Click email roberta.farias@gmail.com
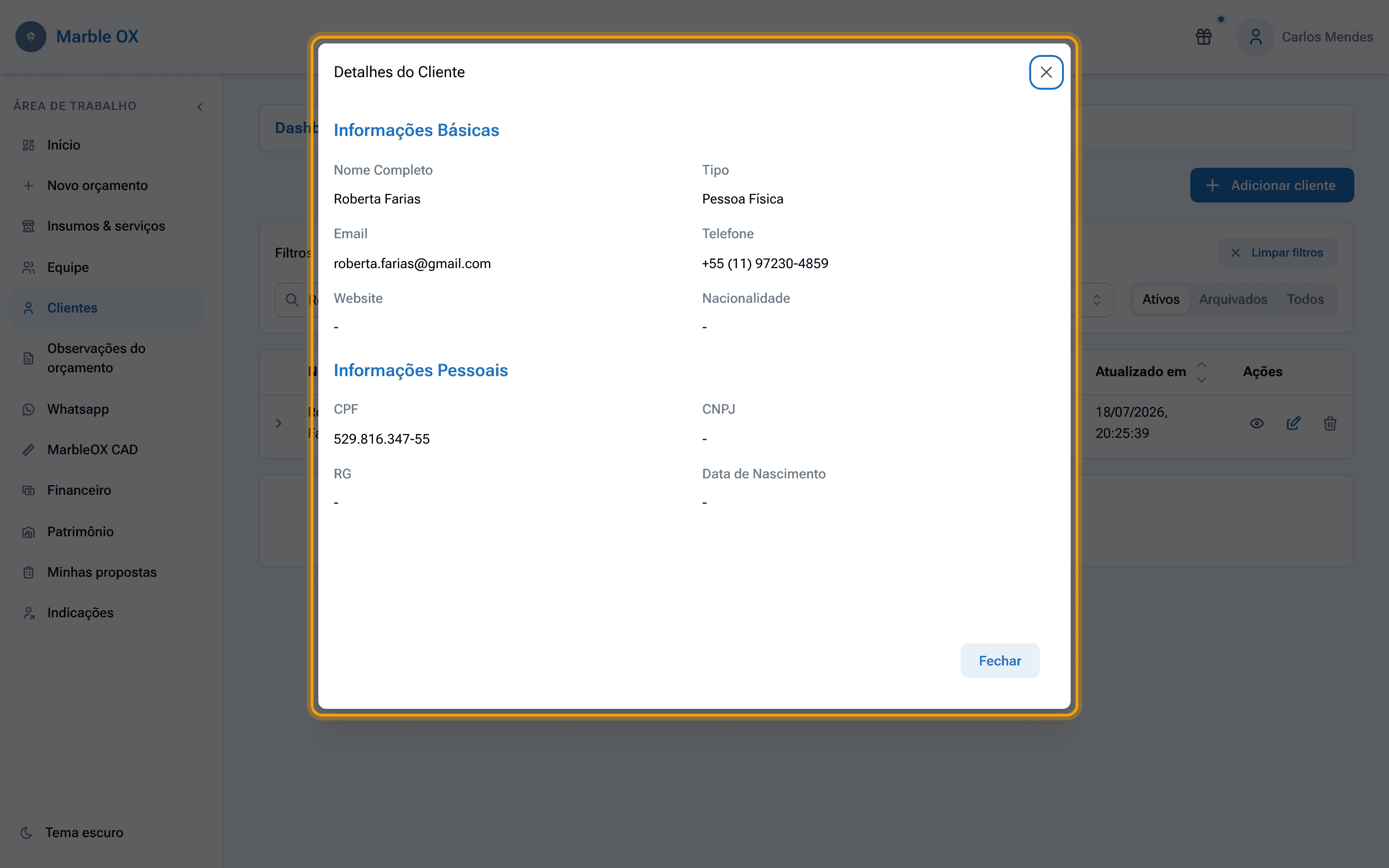This screenshot has width=1389, height=868. coord(412,263)
